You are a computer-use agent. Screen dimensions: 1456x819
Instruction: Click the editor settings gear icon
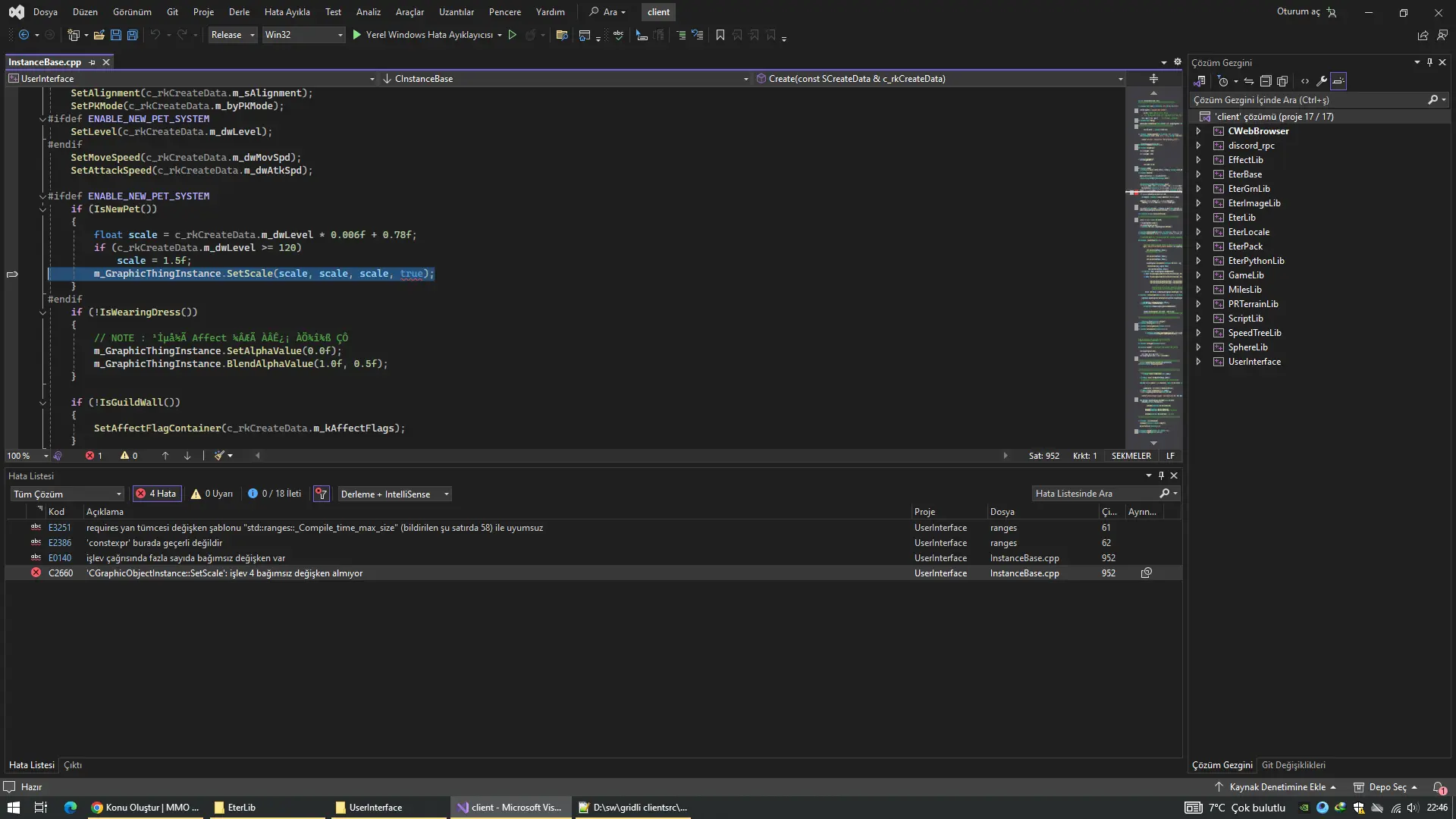(x=1178, y=62)
